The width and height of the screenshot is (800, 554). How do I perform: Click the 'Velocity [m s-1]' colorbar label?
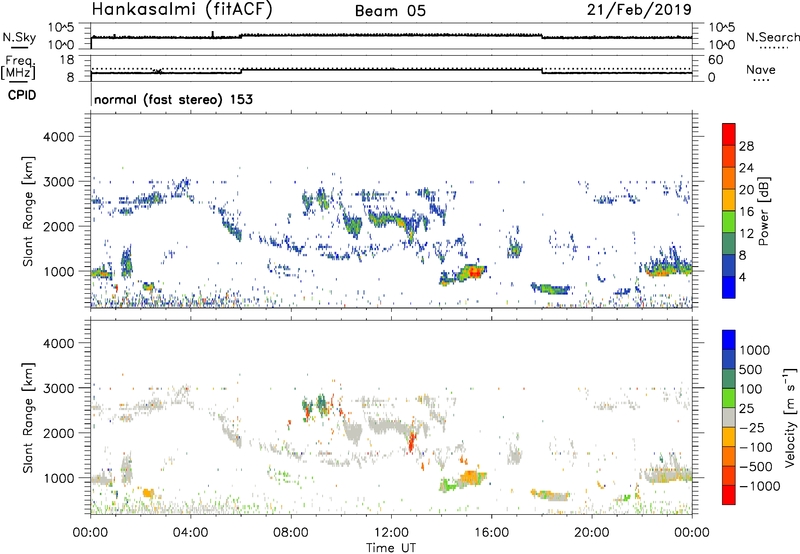[x=790, y=417]
